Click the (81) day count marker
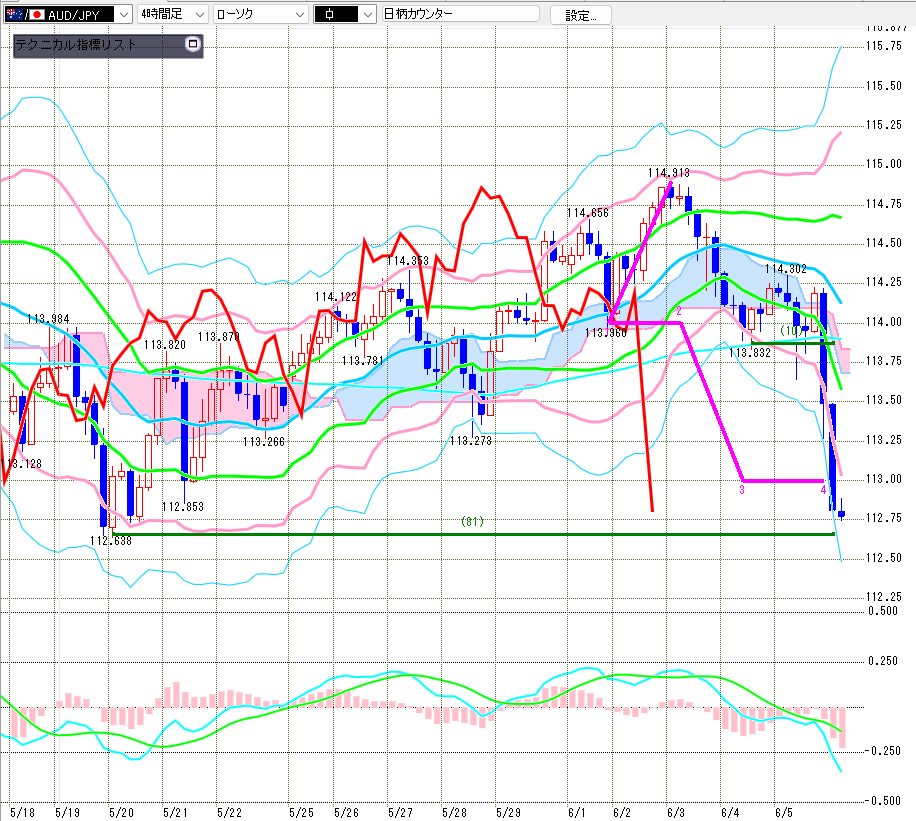This screenshot has height=821, width=916. tap(472, 521)
